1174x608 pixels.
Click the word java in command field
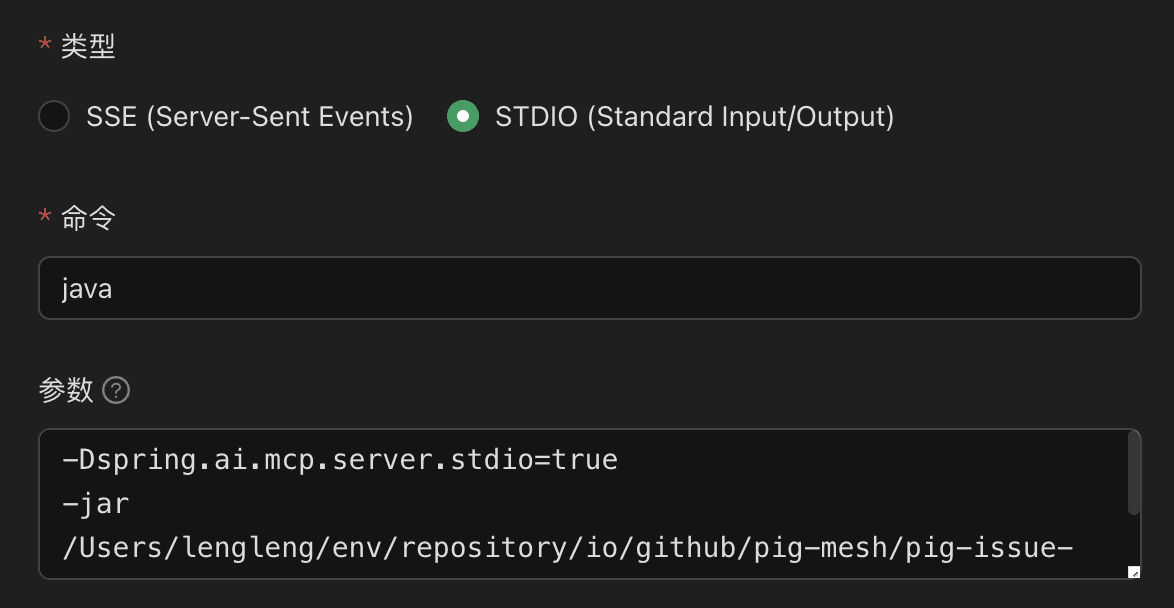click(x=87, y=288)
